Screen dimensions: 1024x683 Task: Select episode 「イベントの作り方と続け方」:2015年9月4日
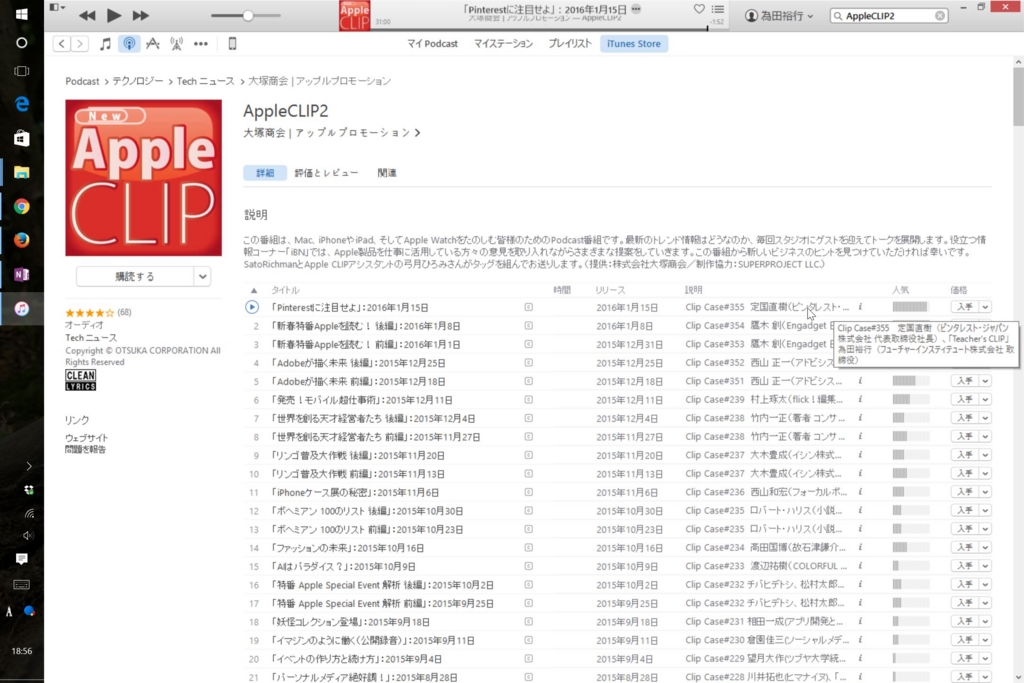(x=357, y=659)
